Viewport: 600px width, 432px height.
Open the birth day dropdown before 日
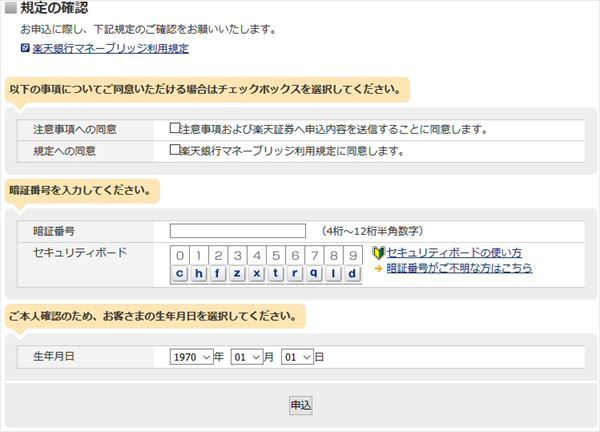297,357
